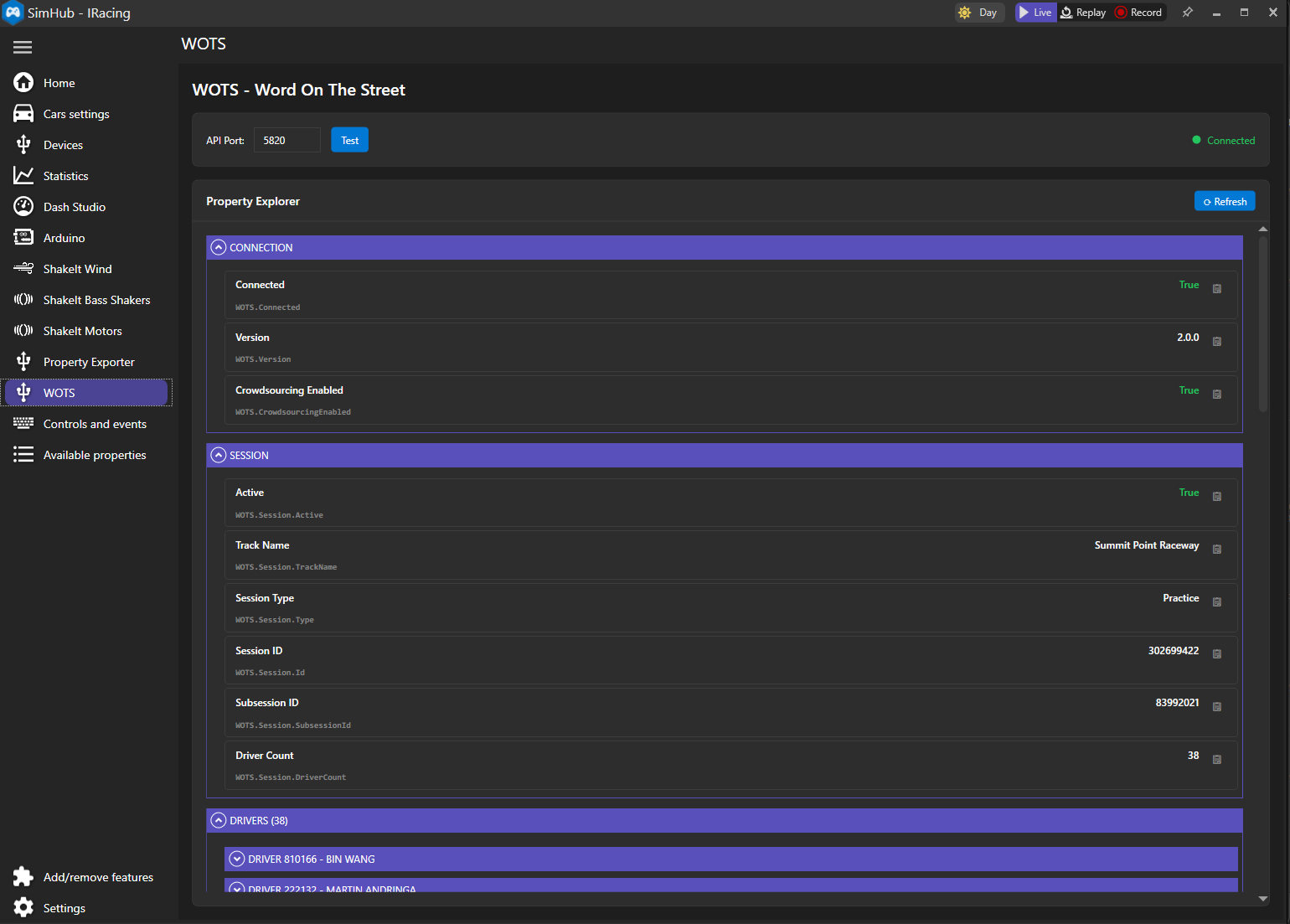
Task: Open the Dash Studio section
Action: pyautogui.click(x=75, y=206)
